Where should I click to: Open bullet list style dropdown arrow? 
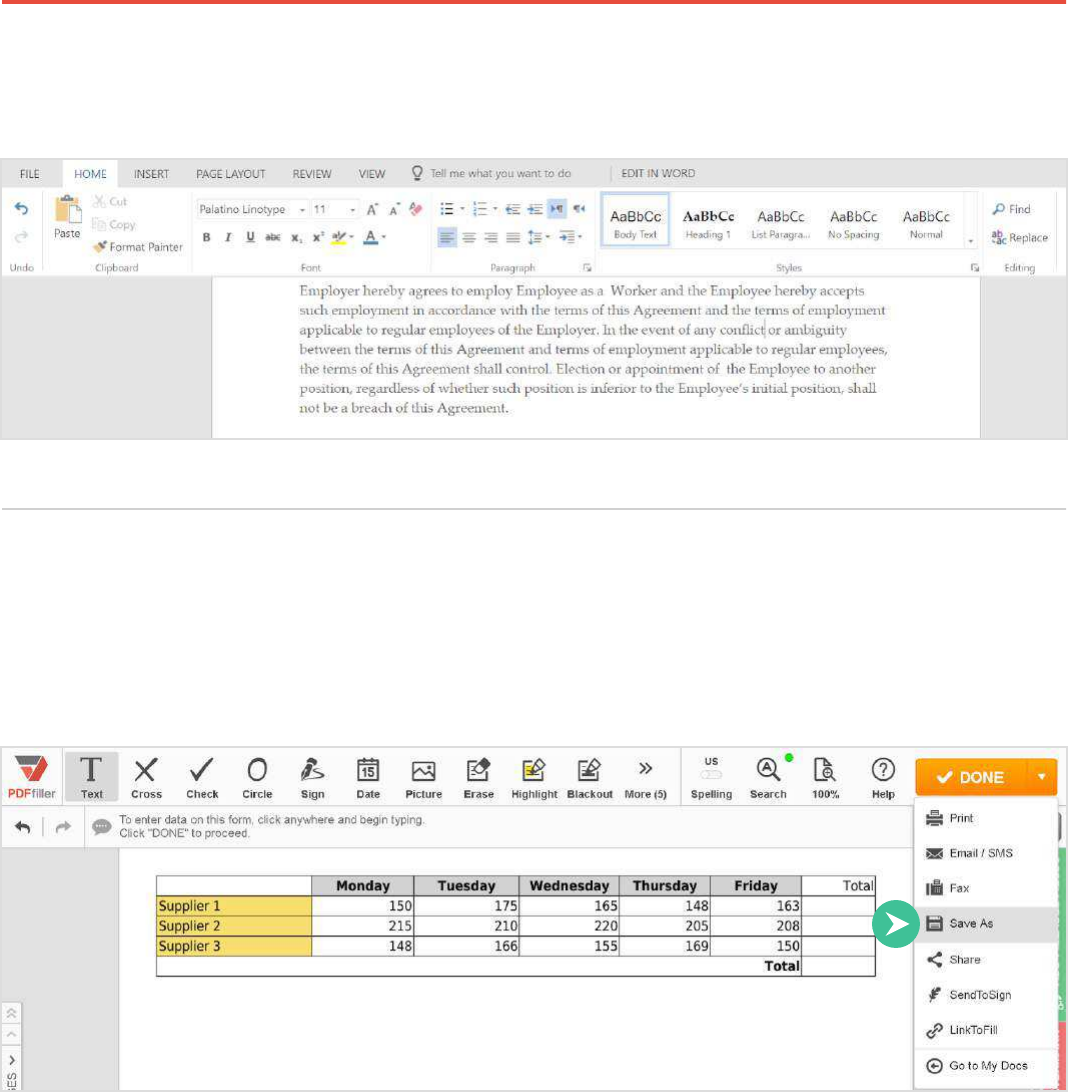pos(462,209)
